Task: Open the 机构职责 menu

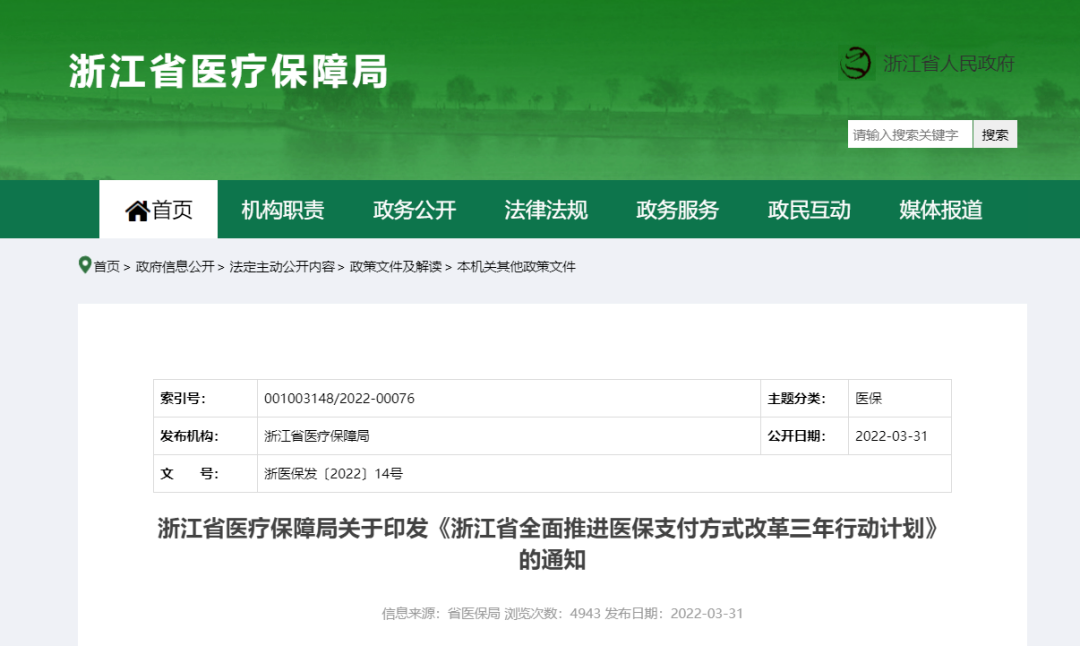Action: point(282,209)
